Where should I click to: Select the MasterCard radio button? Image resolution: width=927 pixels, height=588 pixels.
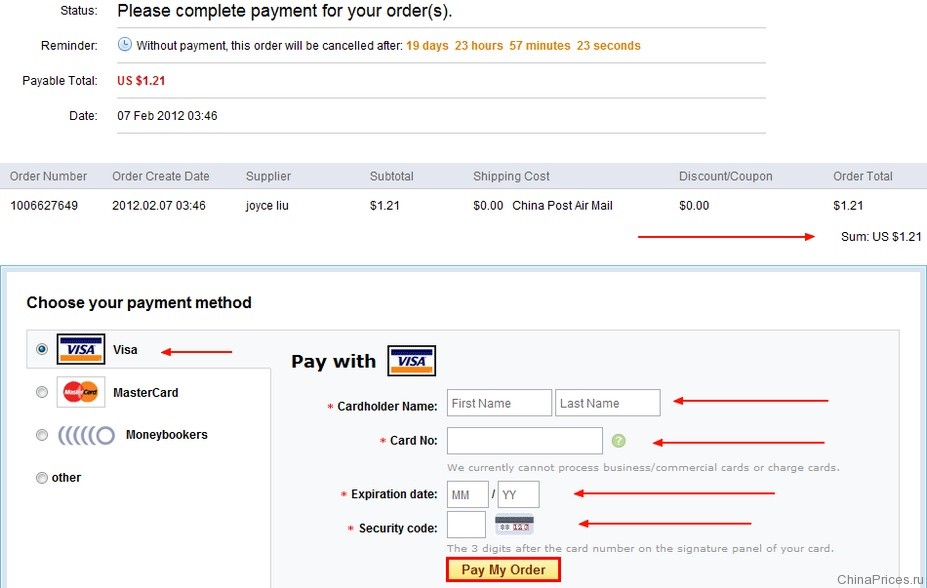(41, 393)
